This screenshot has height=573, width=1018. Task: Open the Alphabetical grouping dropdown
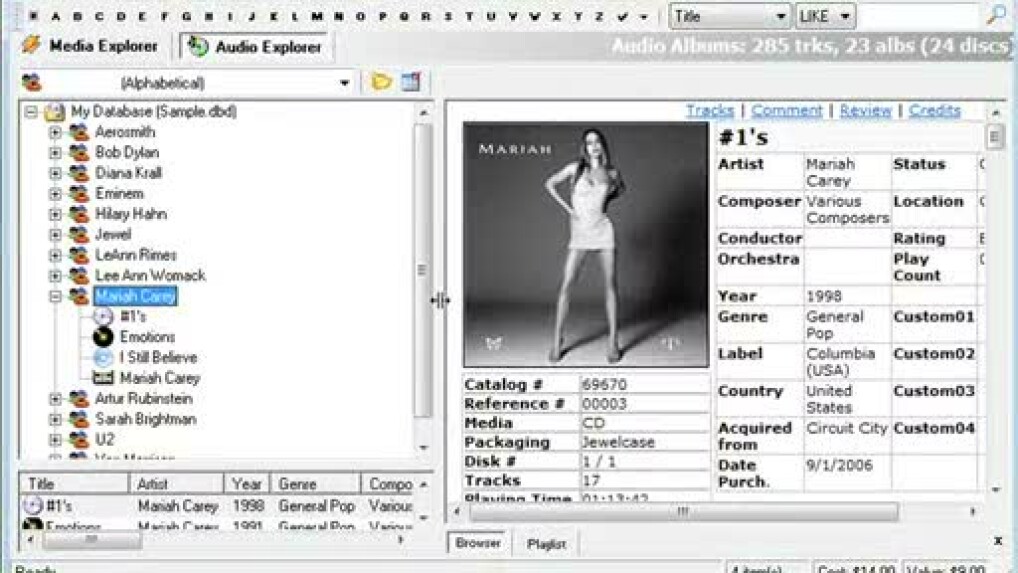[344, 83]
